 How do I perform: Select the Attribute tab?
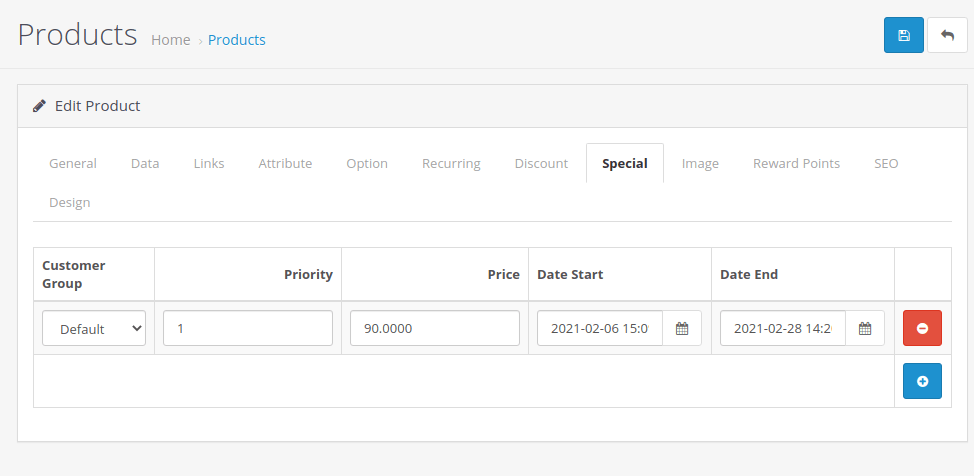(285, 163)
